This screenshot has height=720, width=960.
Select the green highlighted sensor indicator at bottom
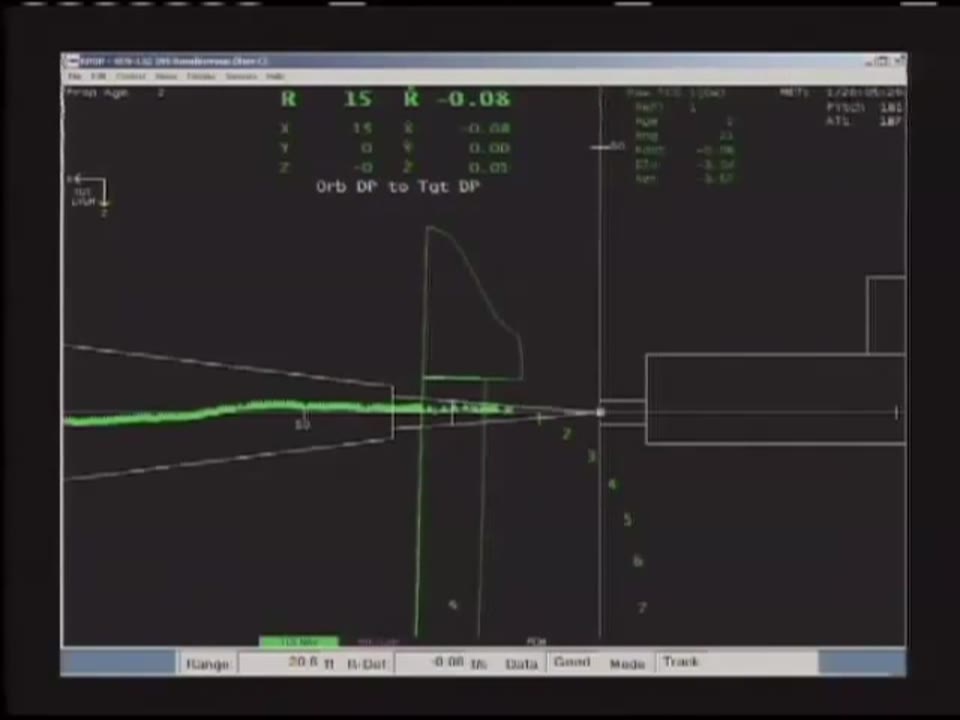299,642
